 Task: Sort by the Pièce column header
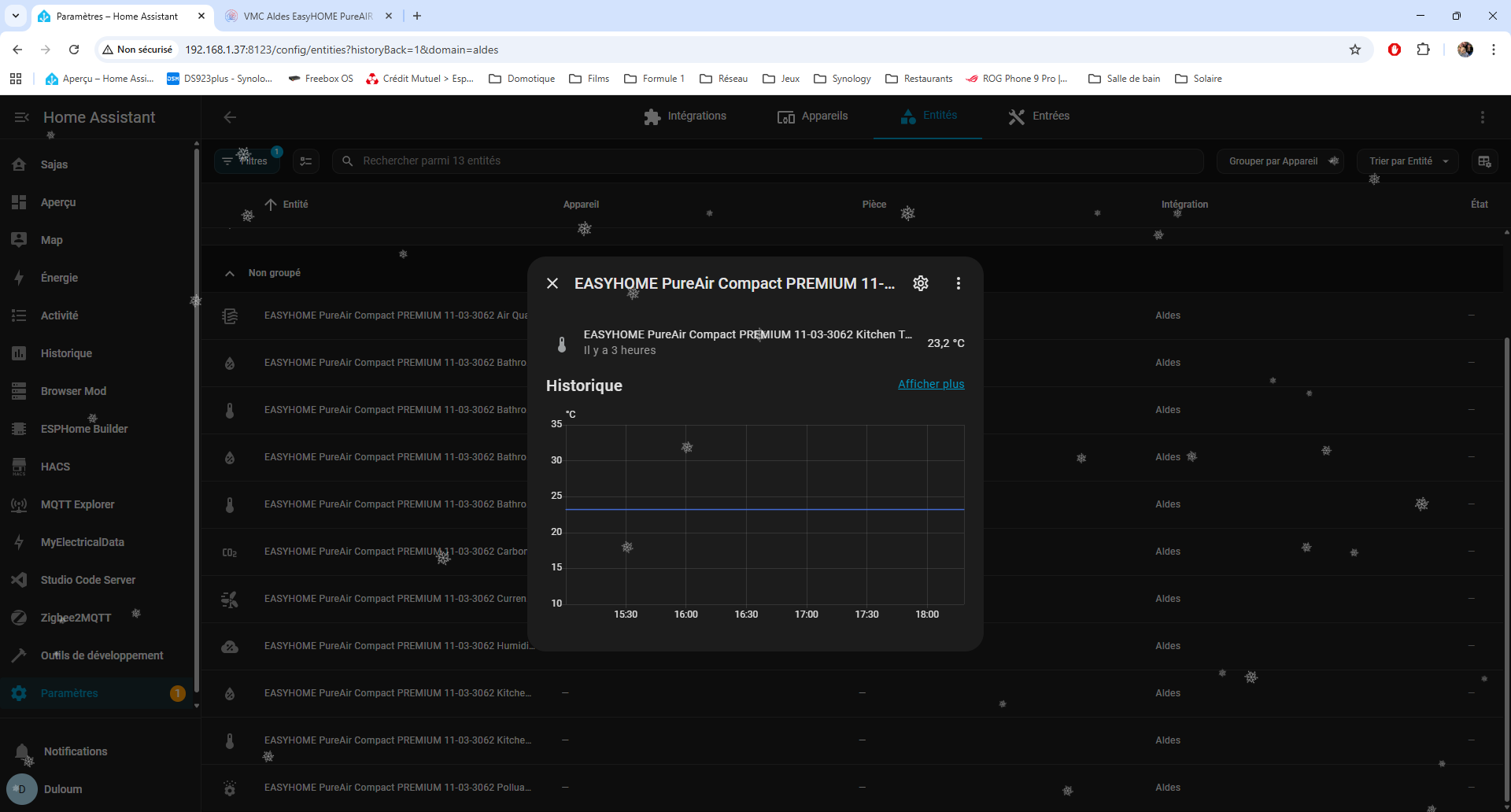pos(874,205)
